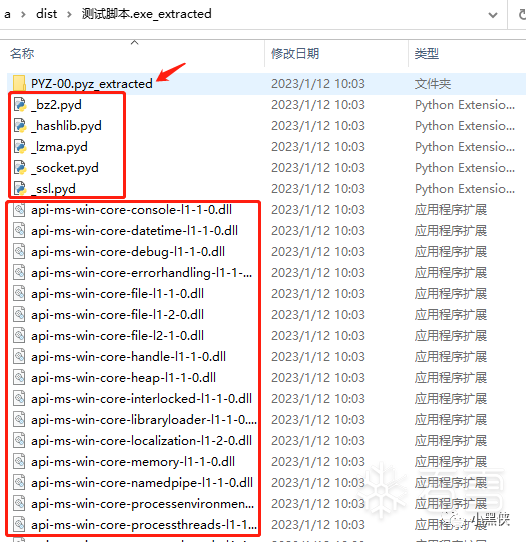Open address bar history dropdown arrow
Viewport: 526px width, 543px height.
[x=493, y=15]
